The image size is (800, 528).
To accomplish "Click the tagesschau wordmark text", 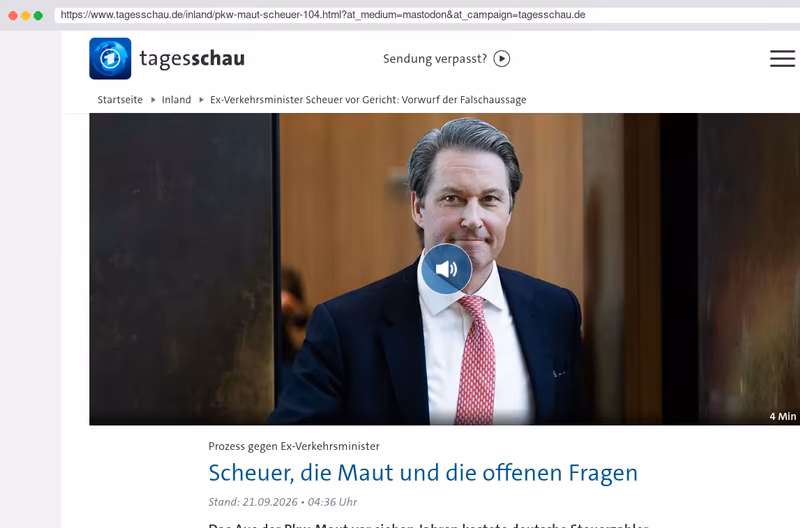I will coord(192,59).
